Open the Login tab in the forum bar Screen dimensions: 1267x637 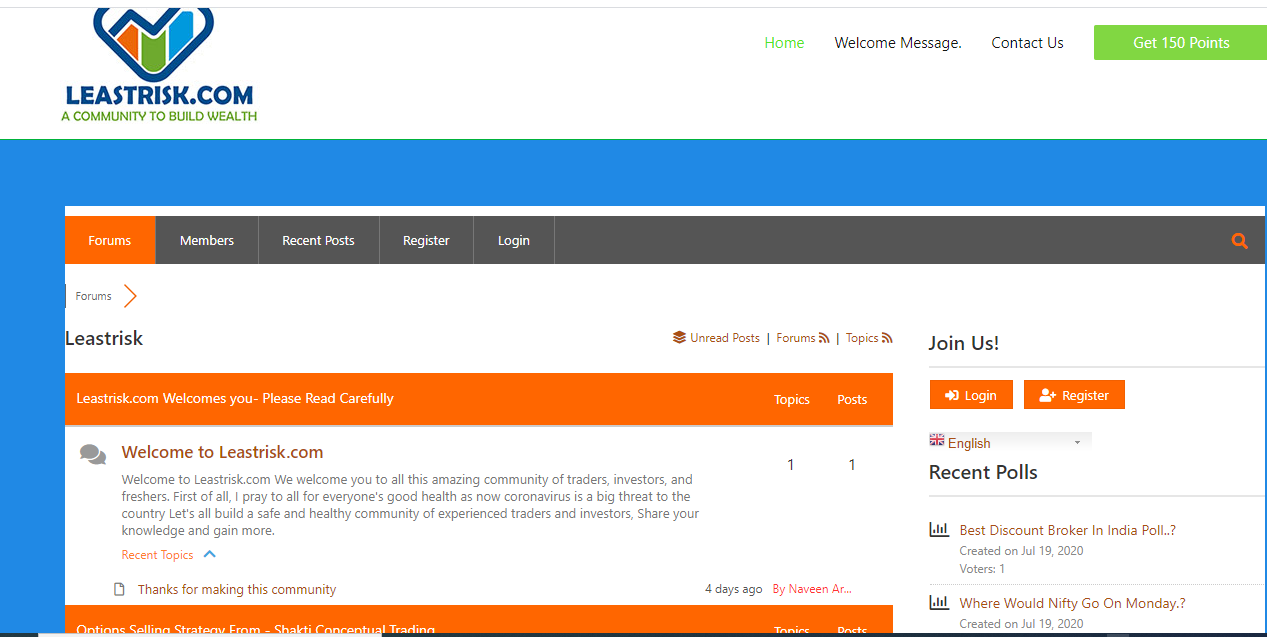[x=514, y=240]
